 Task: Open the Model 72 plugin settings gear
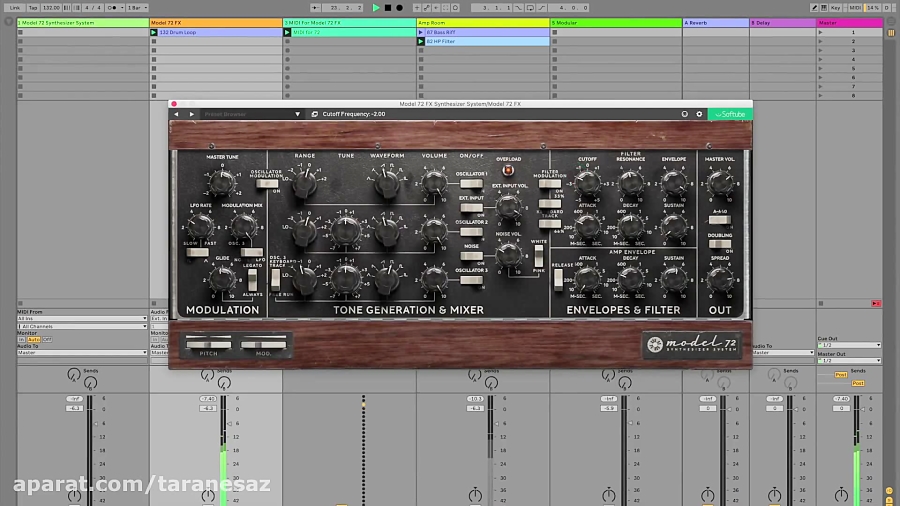coord(699,114)
